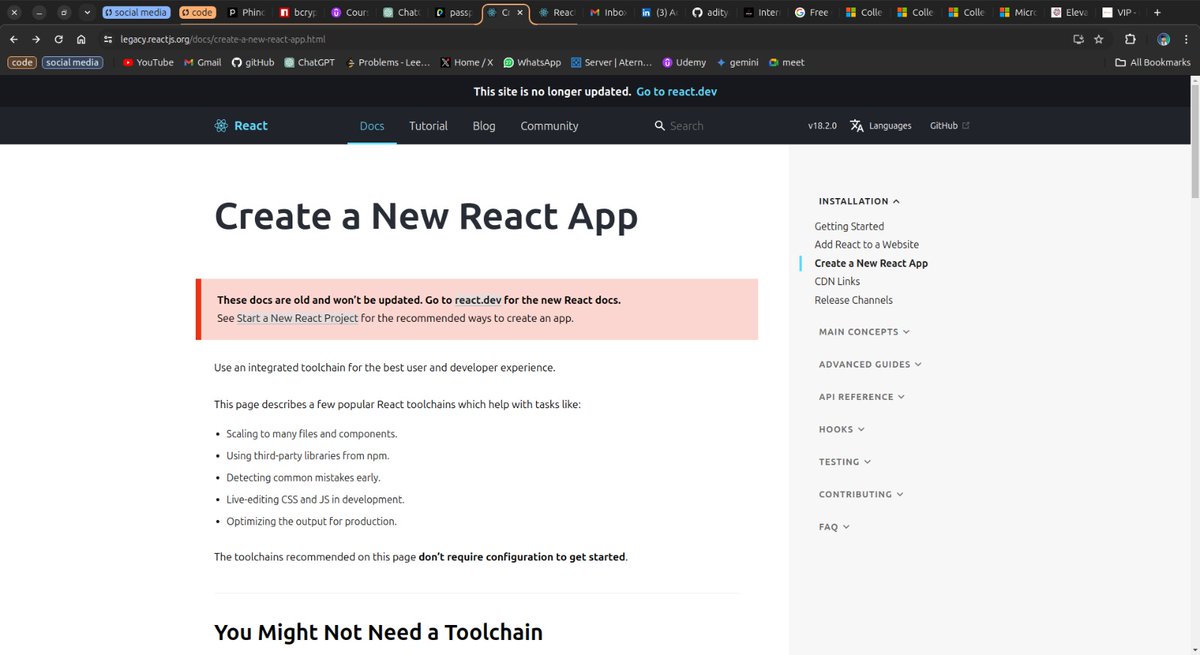This screenshot has width=1200, height=655.
Task: Follow the Go to react.dev banner link
Action: pyautogui.click(x=677, y=91)
